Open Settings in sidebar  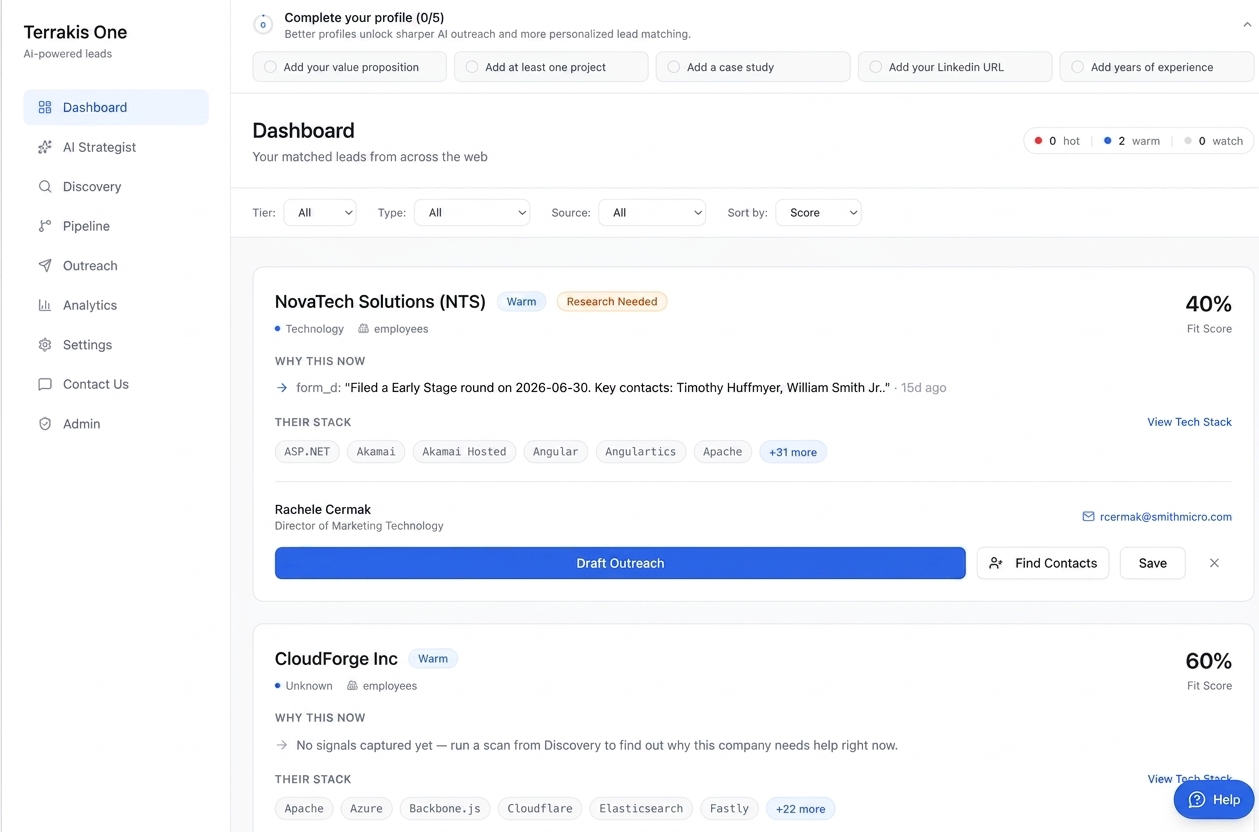(x=116, y=344)
